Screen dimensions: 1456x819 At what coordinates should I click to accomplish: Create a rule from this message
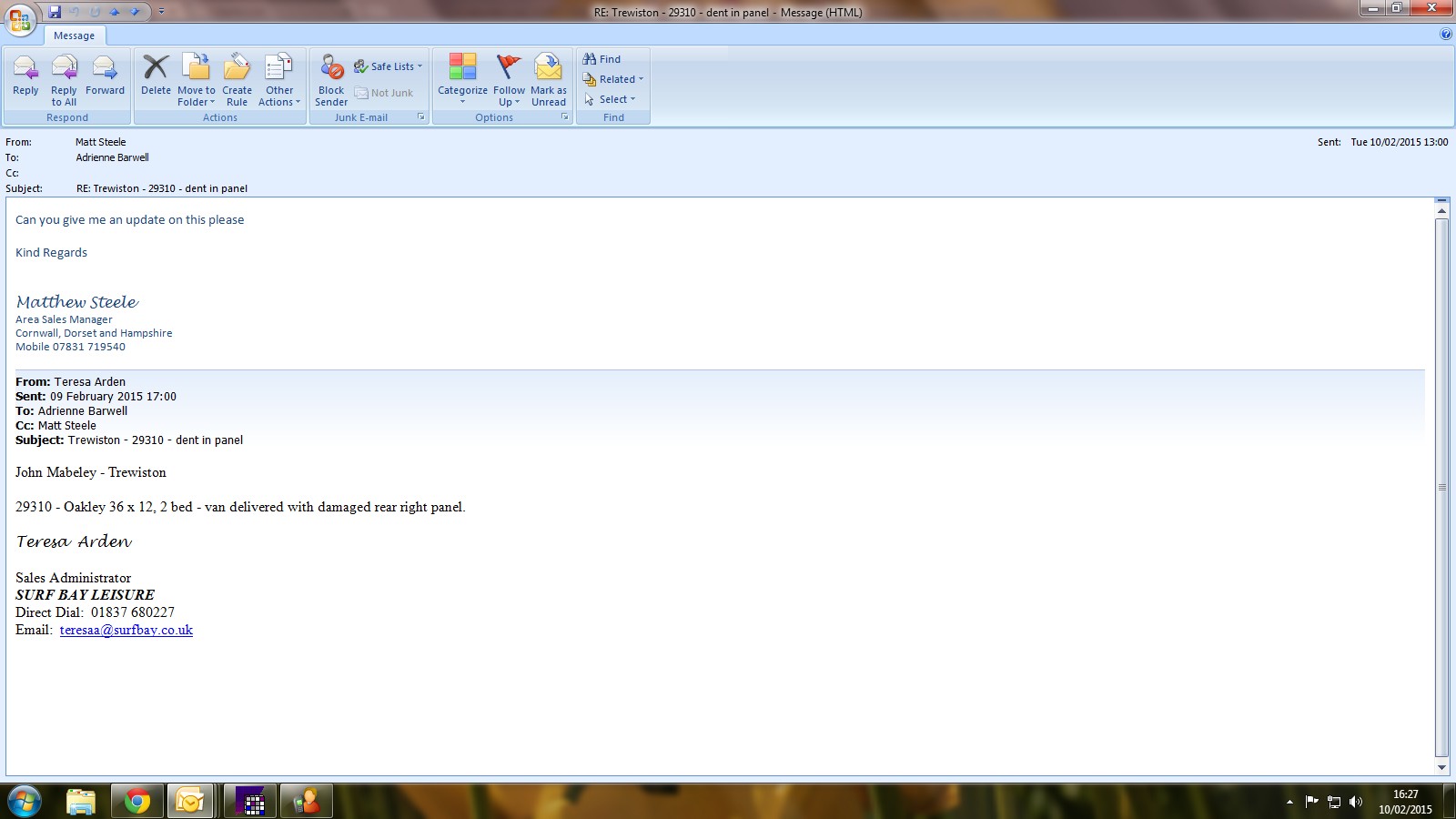coord(237,80)
